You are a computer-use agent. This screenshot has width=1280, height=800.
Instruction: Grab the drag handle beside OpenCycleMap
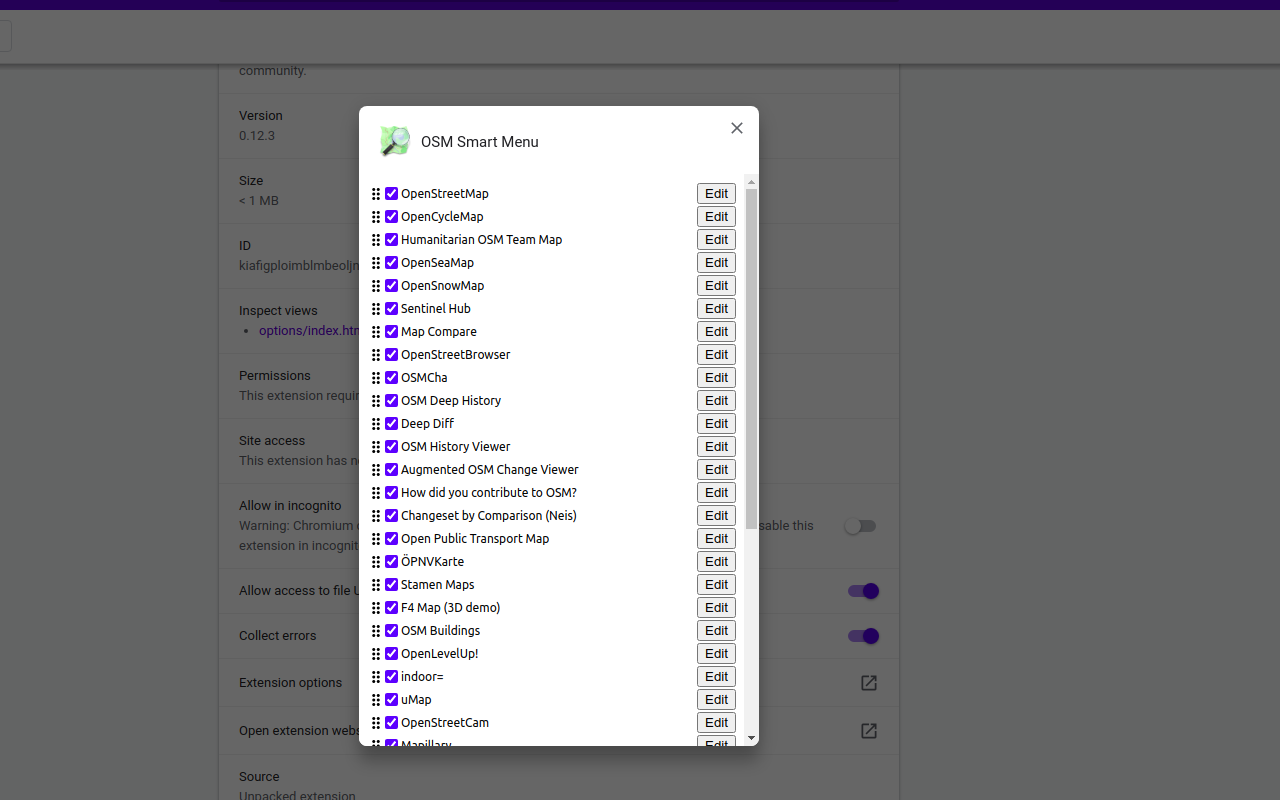[376, 217]
